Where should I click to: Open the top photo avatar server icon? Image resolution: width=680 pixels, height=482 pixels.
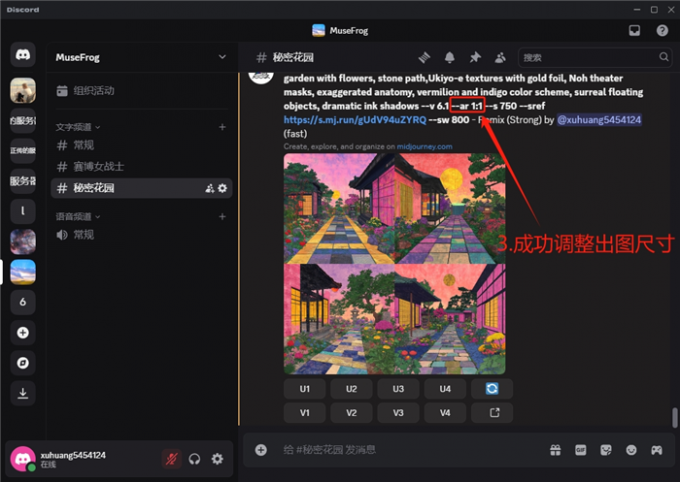tap(23, 90)
